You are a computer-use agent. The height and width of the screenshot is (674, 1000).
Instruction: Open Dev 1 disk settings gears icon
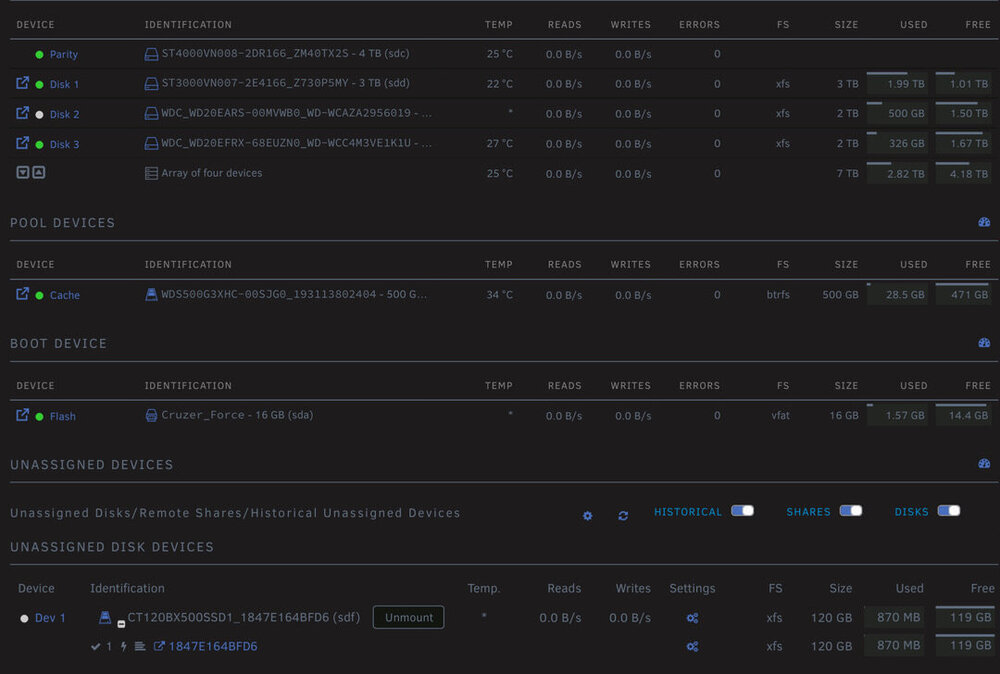pyautogui.click(x=692, y=617)
